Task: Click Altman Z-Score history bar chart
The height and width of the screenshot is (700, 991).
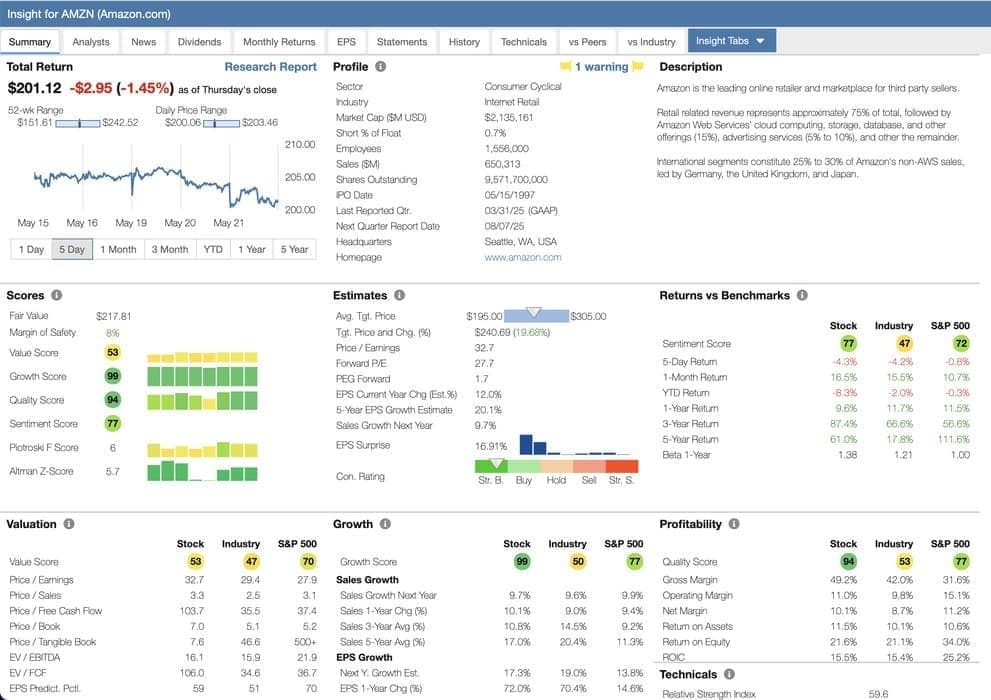Action: [x=202, y=471]
